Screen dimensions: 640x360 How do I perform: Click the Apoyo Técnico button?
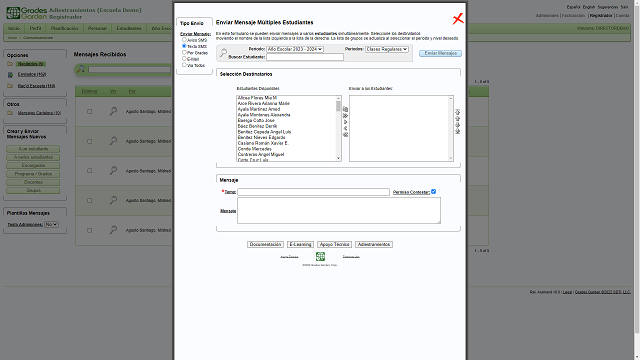coord(334,244)
